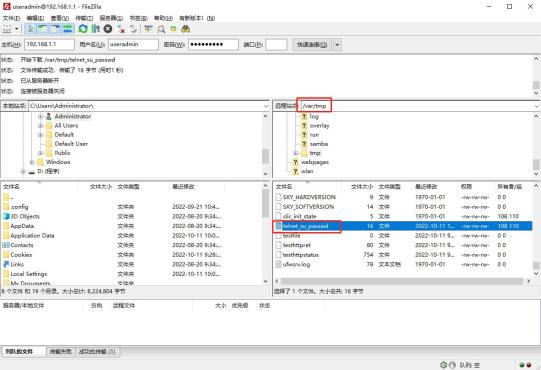Screen dimensions: 541x370
Task: Sort the remote list by the 权限 column
Action: point(466,187)
